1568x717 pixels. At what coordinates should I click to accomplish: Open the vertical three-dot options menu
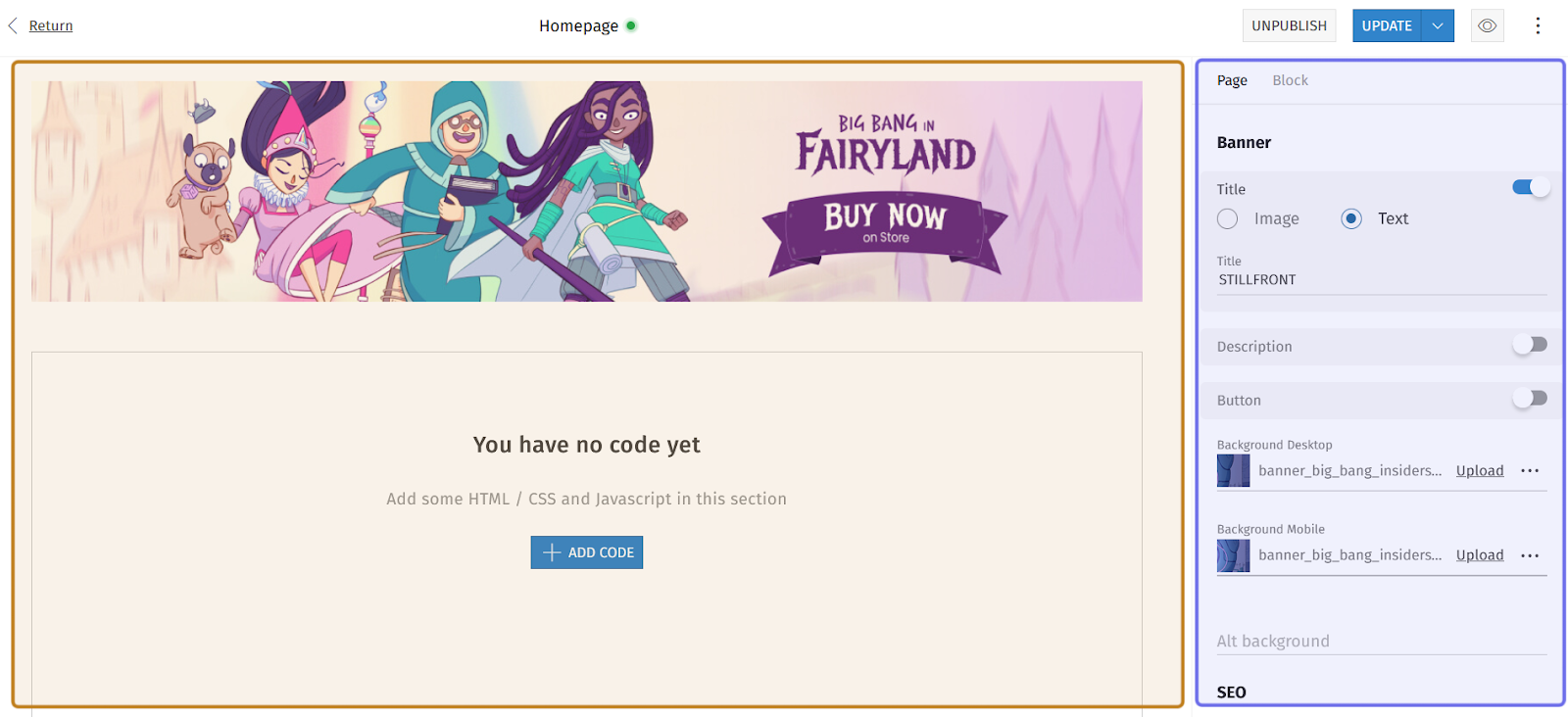click(1538, 25)
